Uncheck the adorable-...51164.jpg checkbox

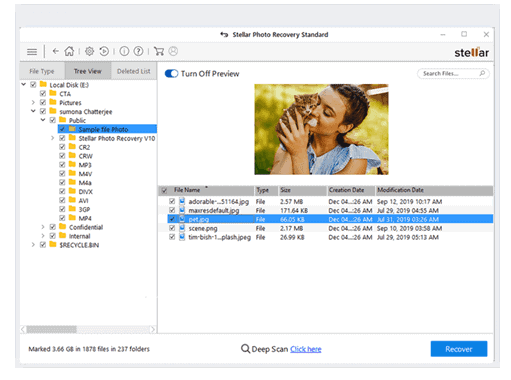172,201
